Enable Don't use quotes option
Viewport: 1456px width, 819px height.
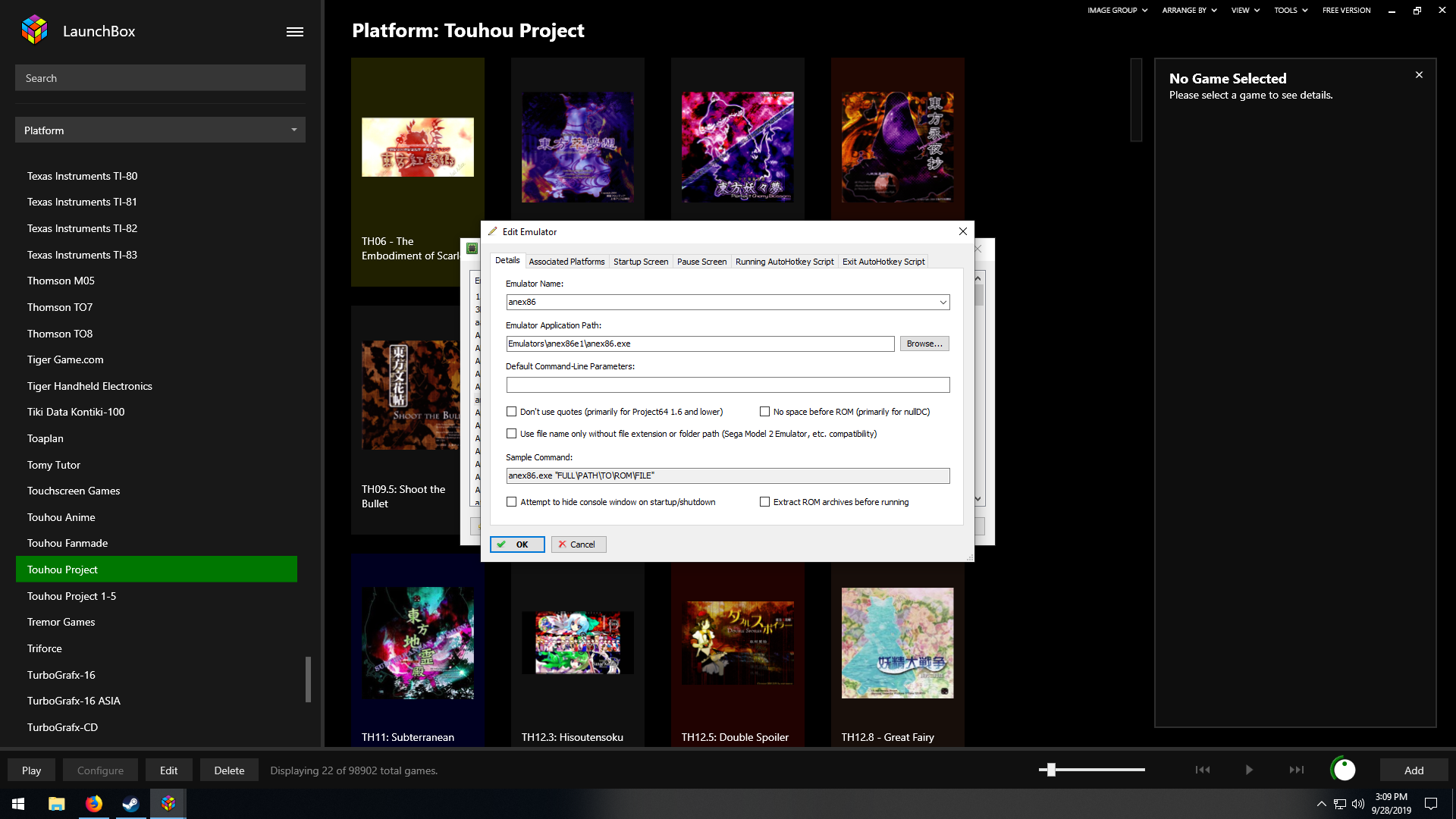(x=512, y=412)
